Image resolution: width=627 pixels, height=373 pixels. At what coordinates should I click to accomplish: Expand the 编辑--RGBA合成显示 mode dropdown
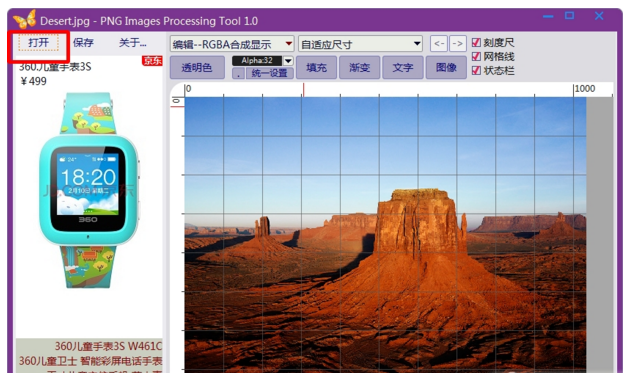[232, 44]
